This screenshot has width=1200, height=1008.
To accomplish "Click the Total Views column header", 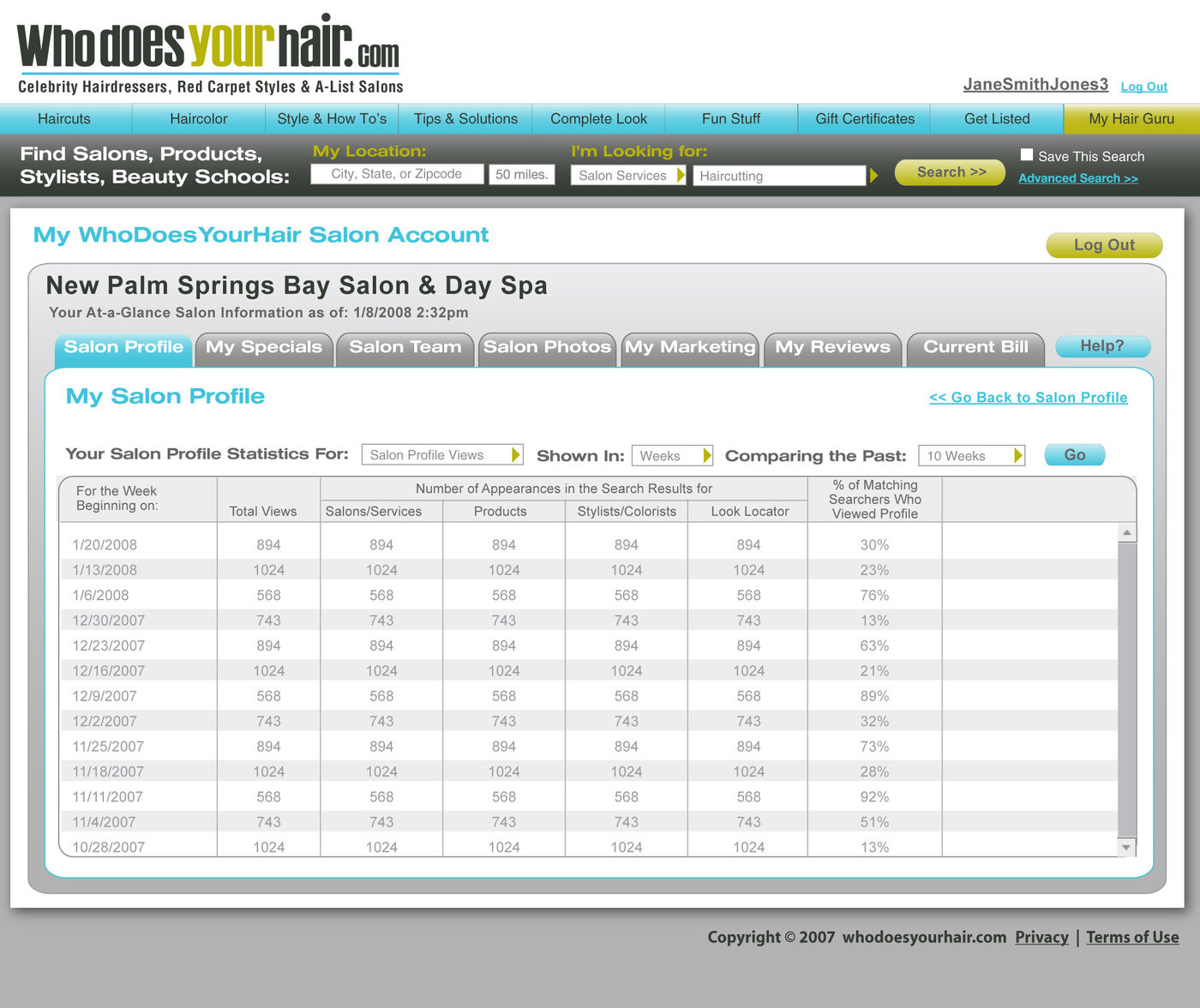I will click(x=263, y=511).
